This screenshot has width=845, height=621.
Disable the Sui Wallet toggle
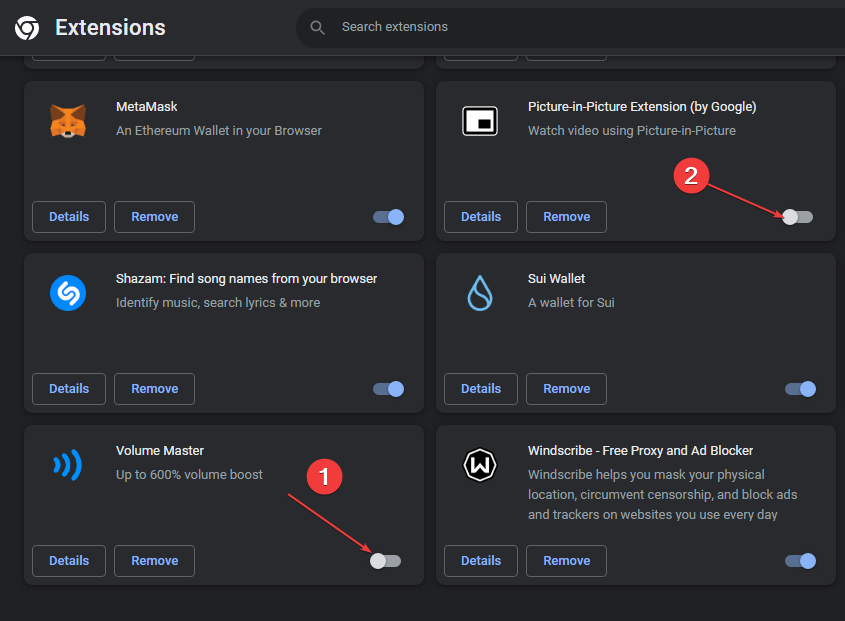click(x=800, y=389)
